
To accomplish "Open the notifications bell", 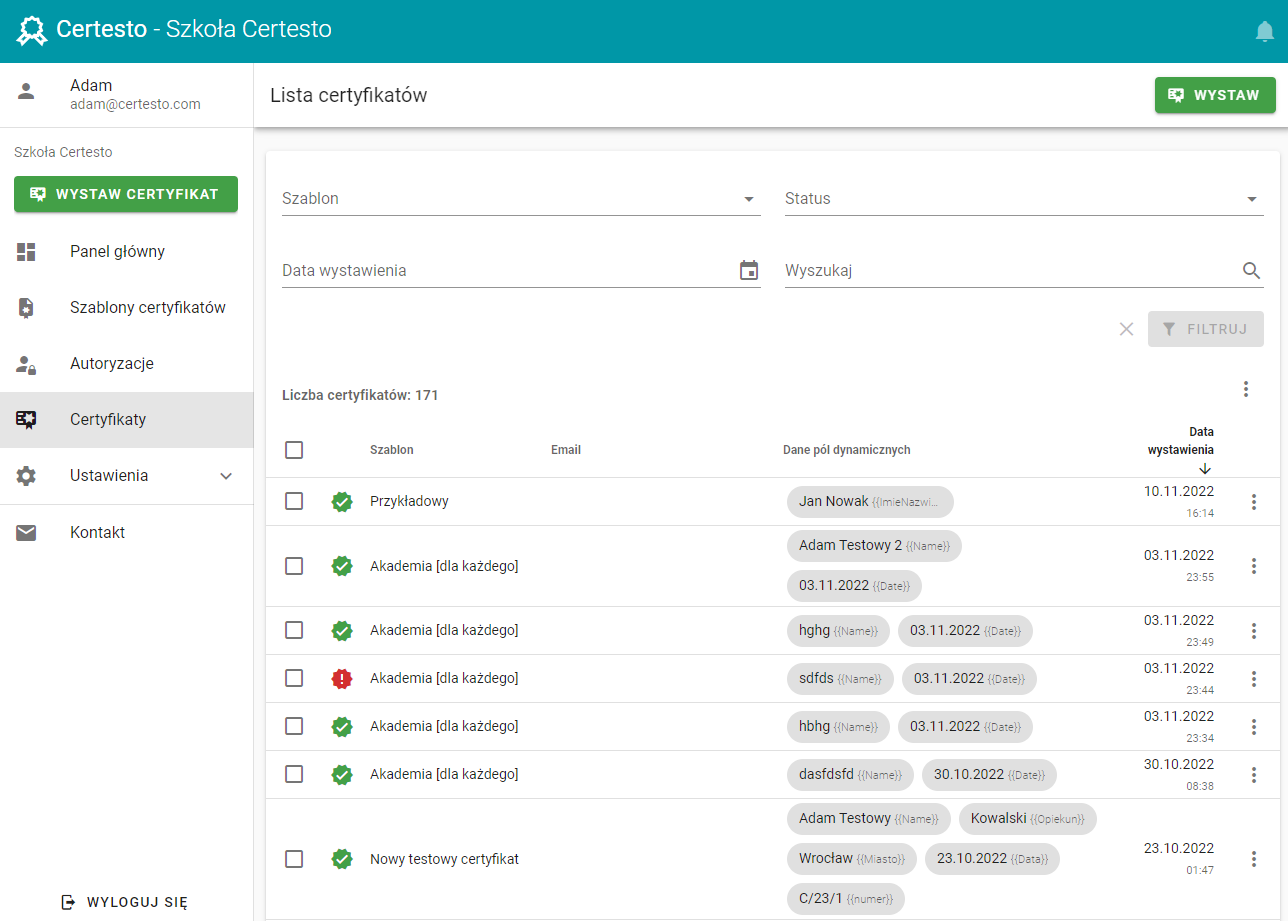I will click(x=1265, y=32).
